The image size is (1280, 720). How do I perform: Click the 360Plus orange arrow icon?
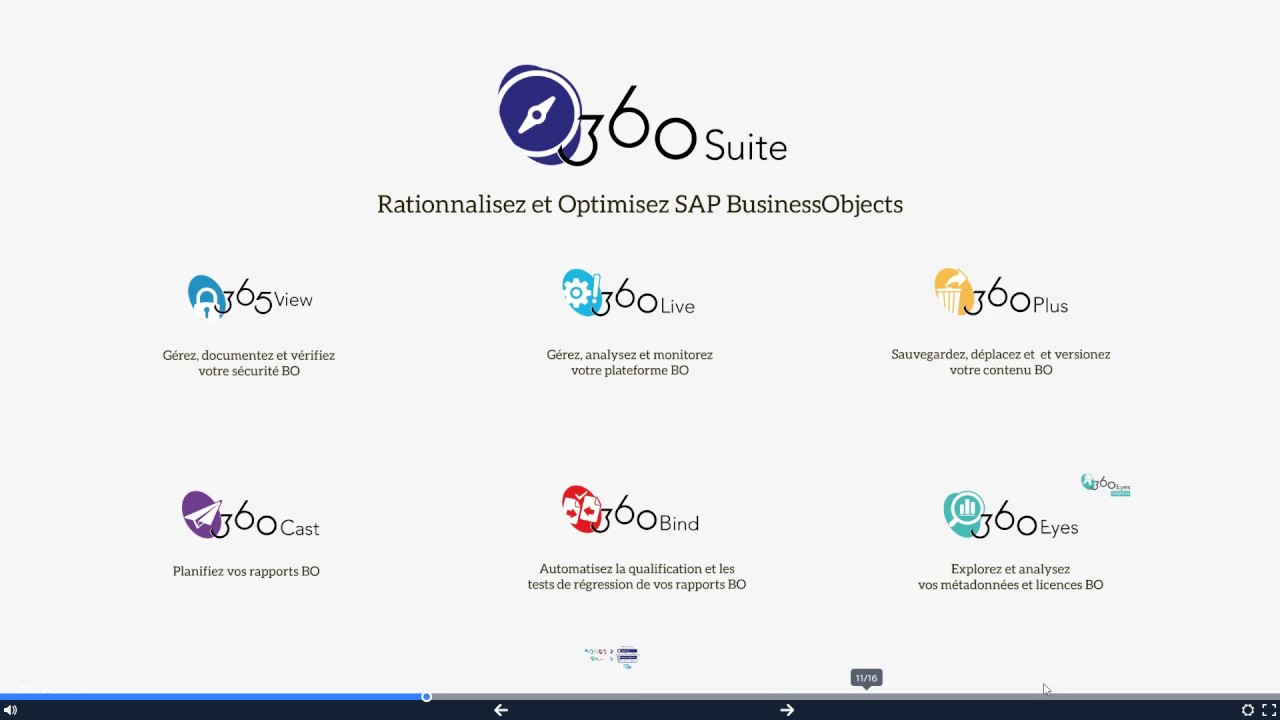954,291
